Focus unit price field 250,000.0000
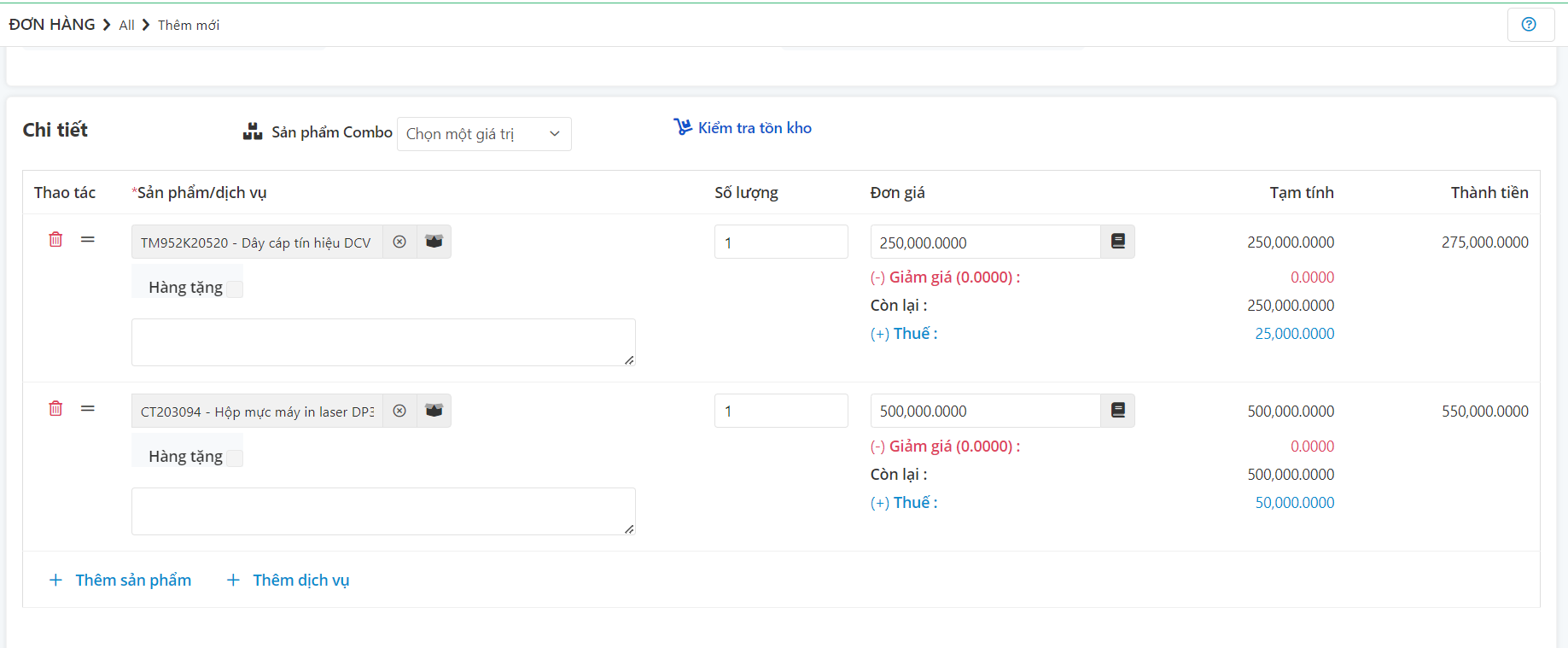The height and width of the screenshot is (648, 1568). tap(986, 242)
